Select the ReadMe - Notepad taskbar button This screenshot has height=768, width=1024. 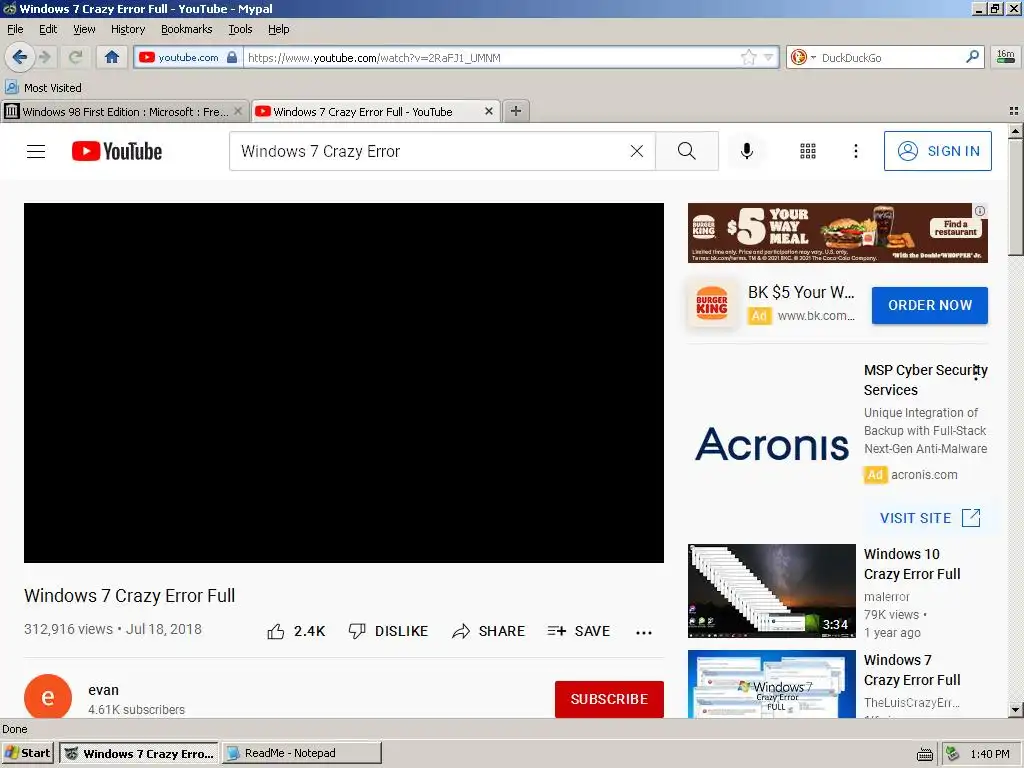click(302, 753)
